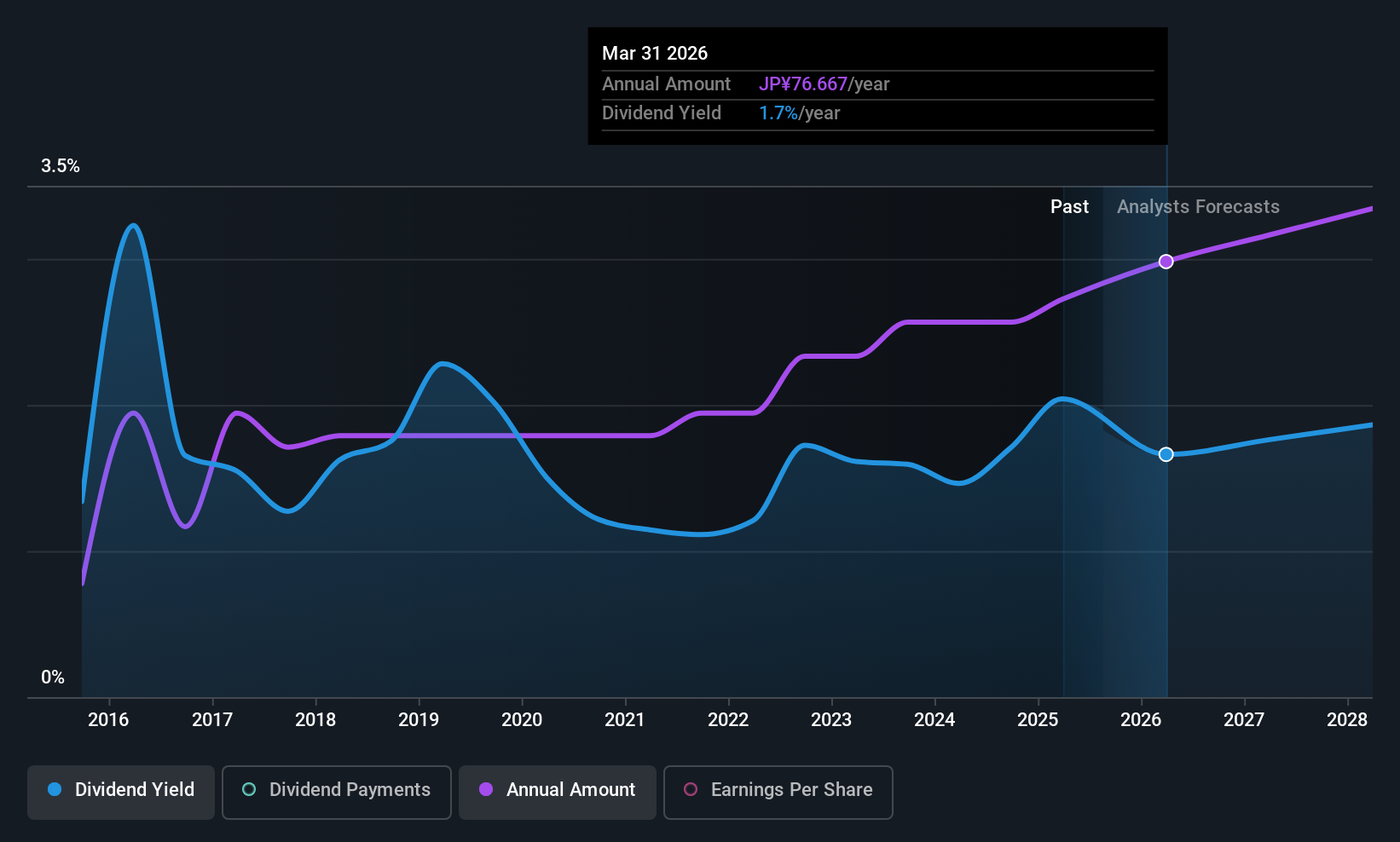This screenshot has height=842, width=1400.
Task: Click the Analysts Forecasts label
Action: (1198, 207)
